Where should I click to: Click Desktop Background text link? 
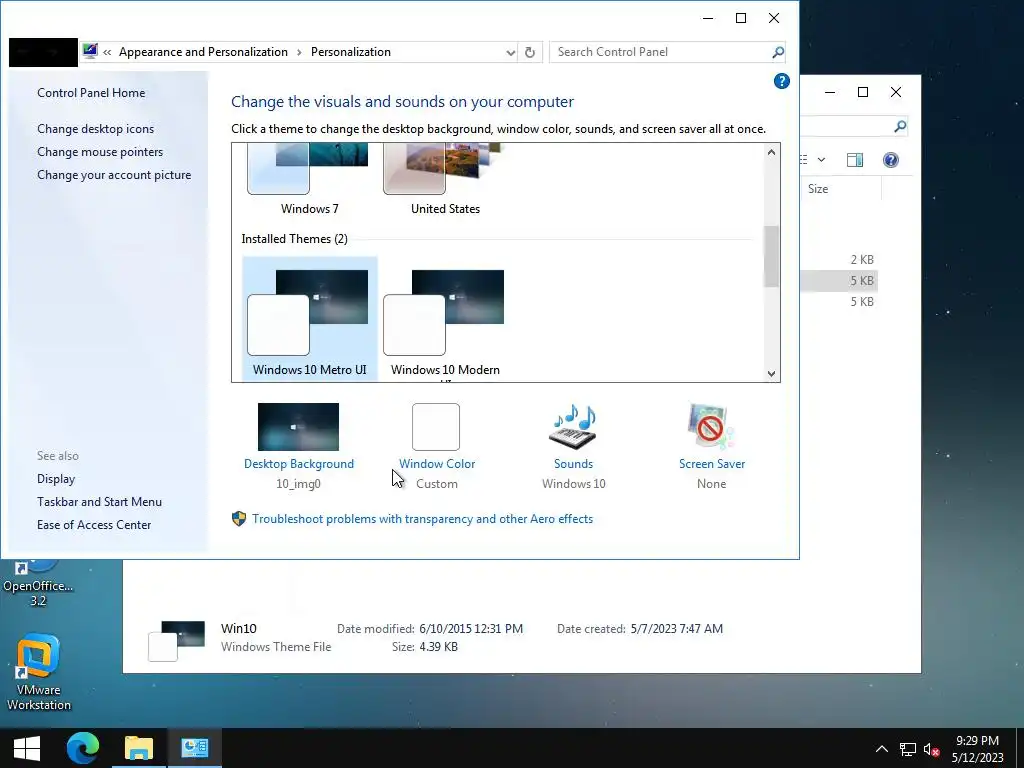point(298,464)
